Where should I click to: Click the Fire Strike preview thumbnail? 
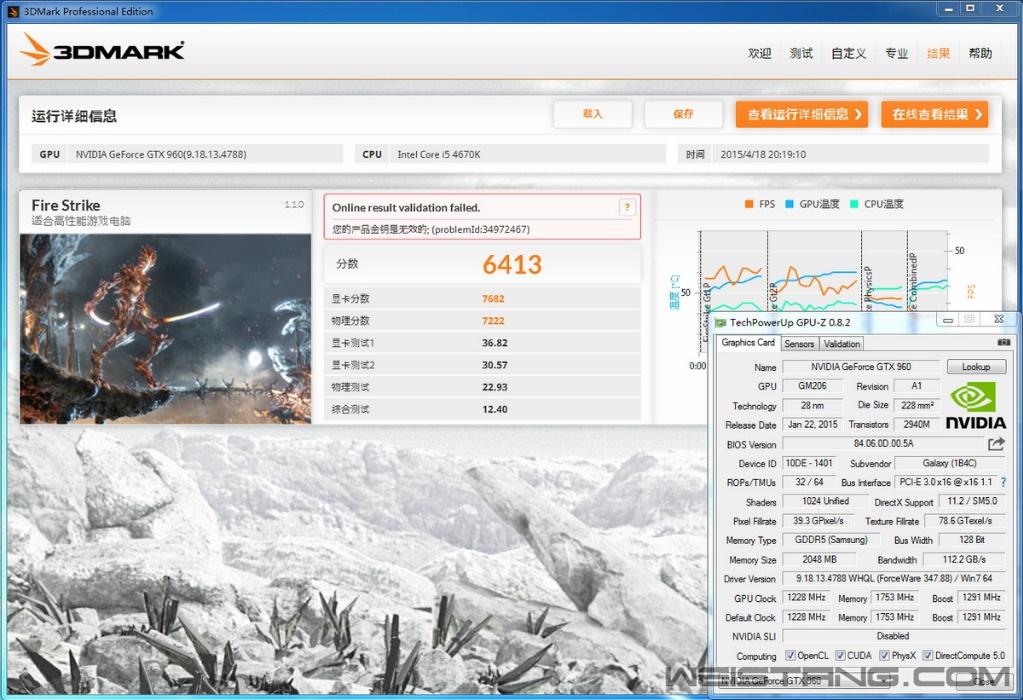[x=166, y=329]
